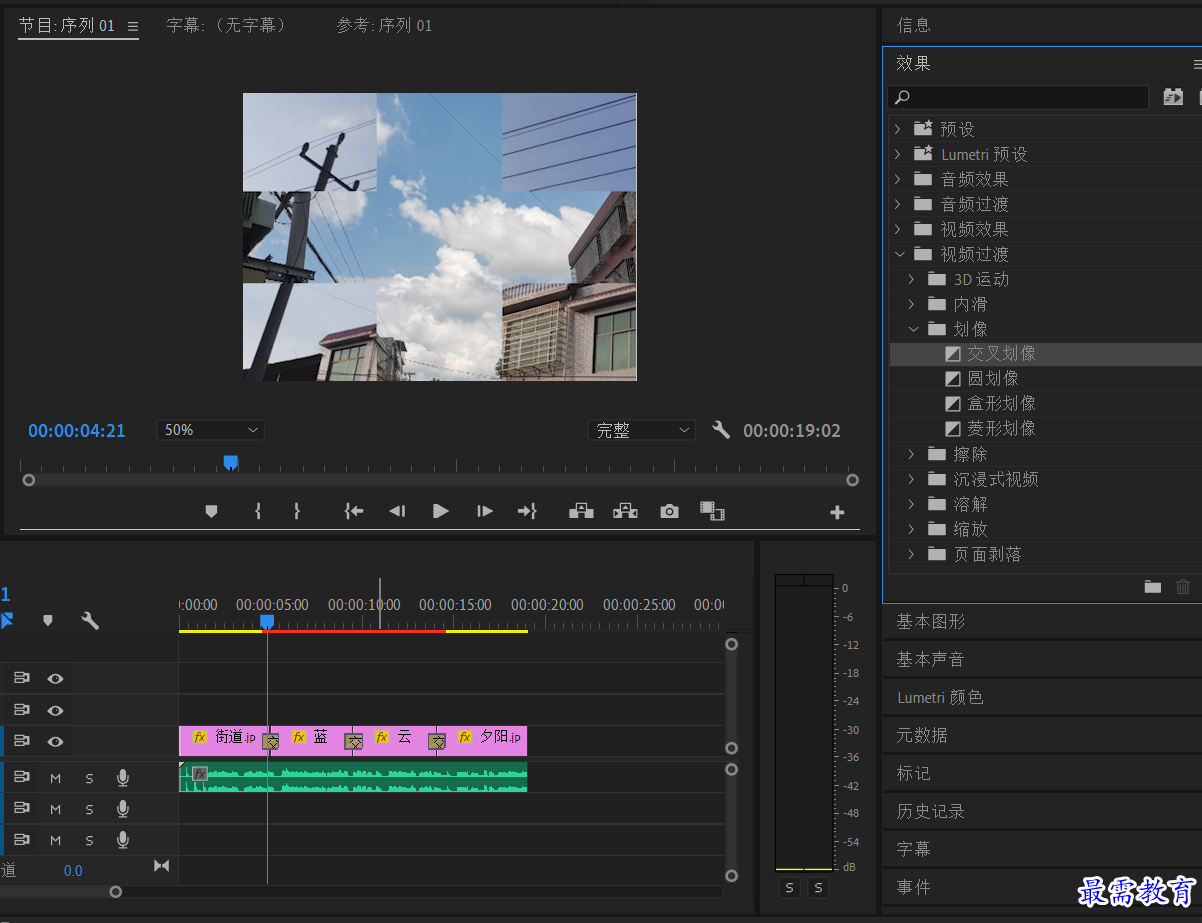1202x923 pixels.
Task: Create new custom bin in Effects panel
Action: point(1153,587)
